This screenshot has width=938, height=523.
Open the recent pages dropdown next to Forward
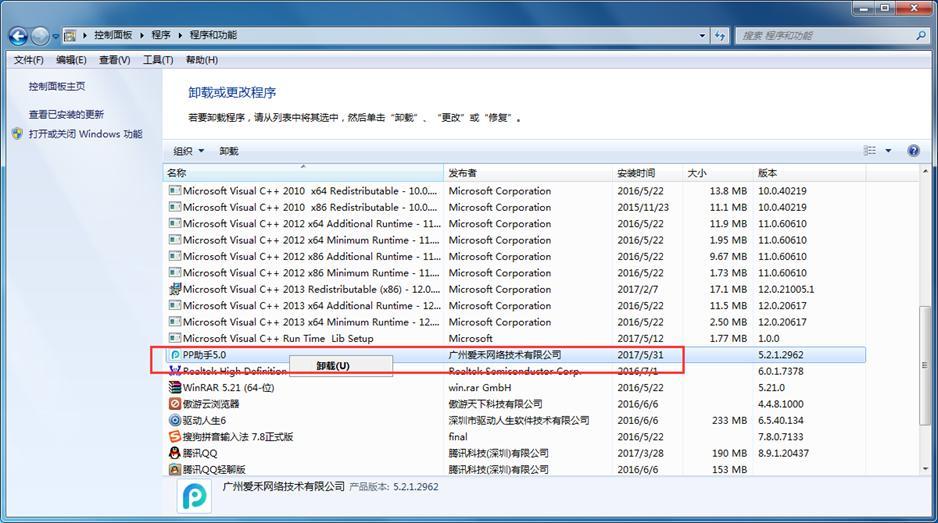click(56, 37)
